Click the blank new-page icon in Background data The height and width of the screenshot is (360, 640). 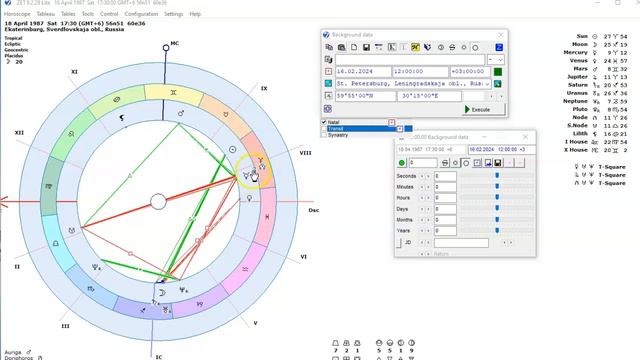pos(354,47)
